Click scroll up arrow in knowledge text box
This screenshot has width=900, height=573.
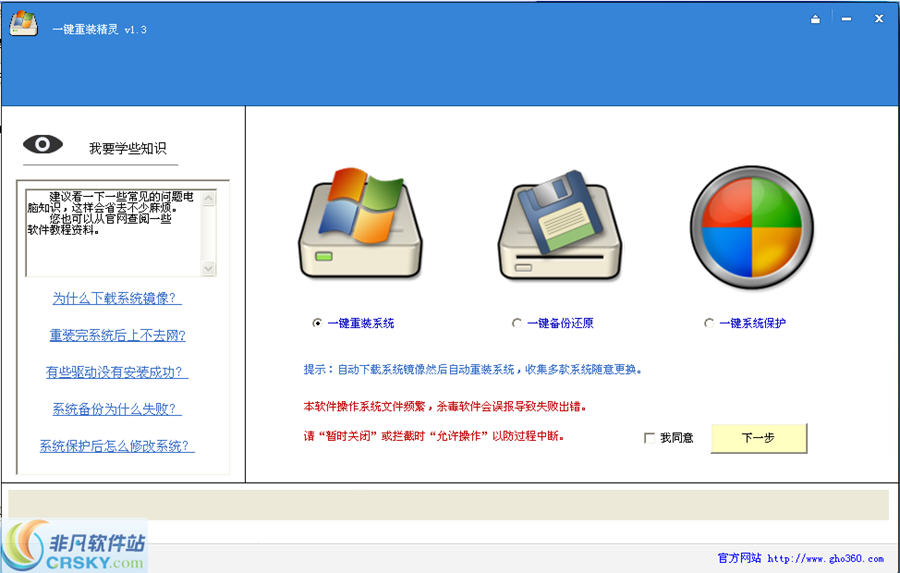[208, 198]
